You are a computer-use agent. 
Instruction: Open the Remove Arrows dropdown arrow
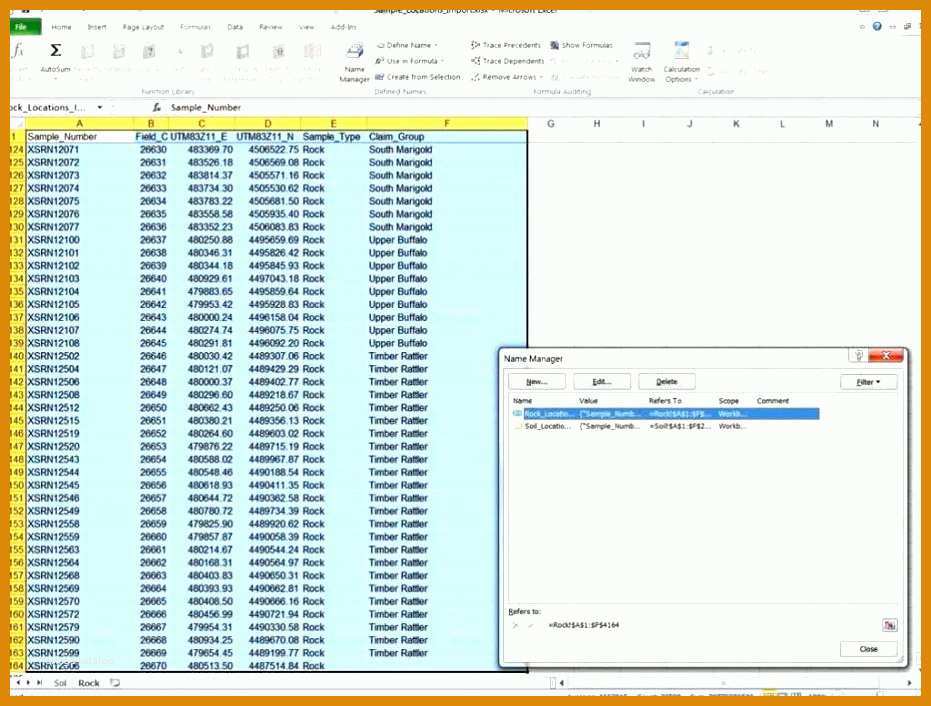point(542,77)
